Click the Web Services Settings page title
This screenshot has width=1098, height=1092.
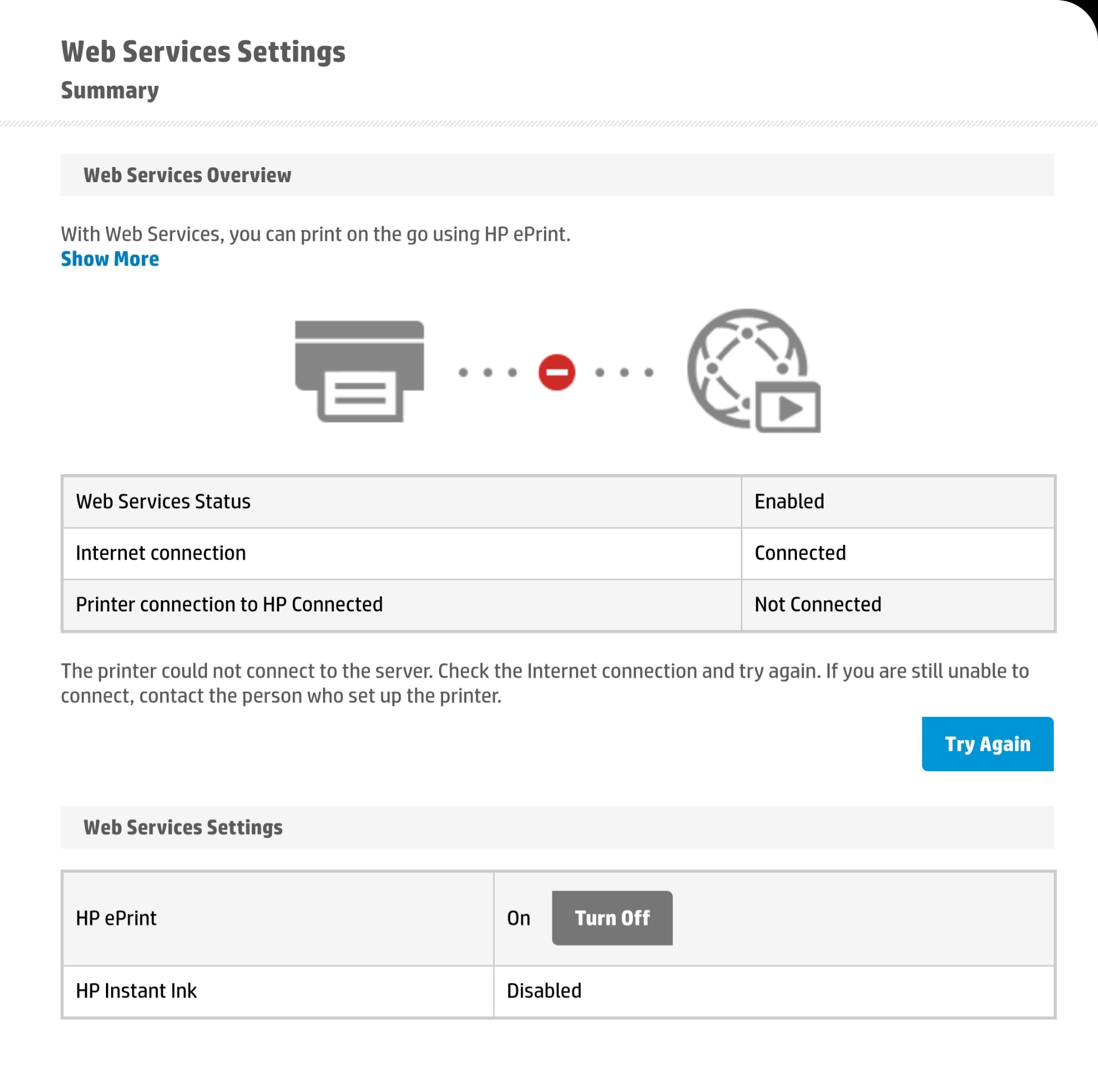[x=204, y=51]
